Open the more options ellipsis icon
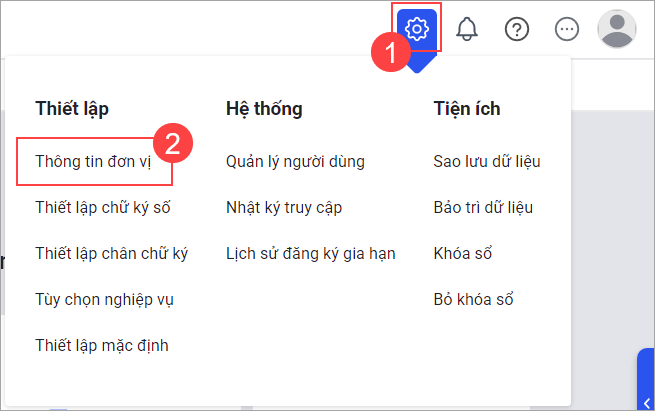 567,29
